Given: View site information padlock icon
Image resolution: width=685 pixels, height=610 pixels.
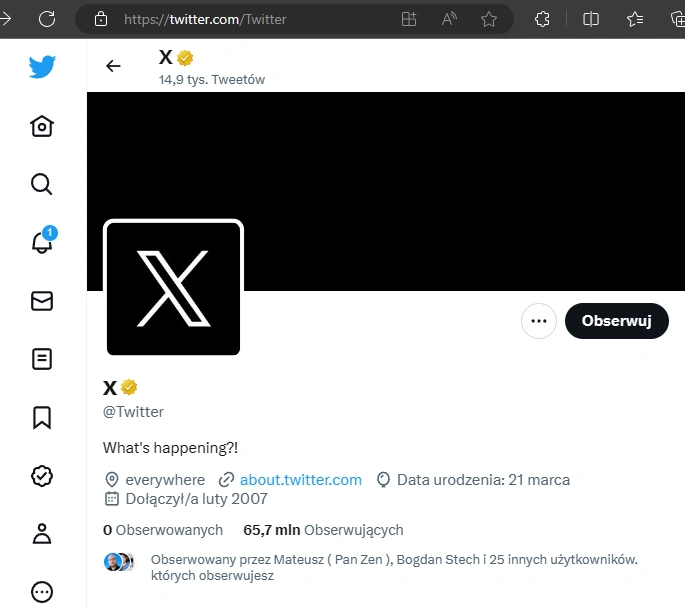Looking at the screenshot, I should 101,19.
